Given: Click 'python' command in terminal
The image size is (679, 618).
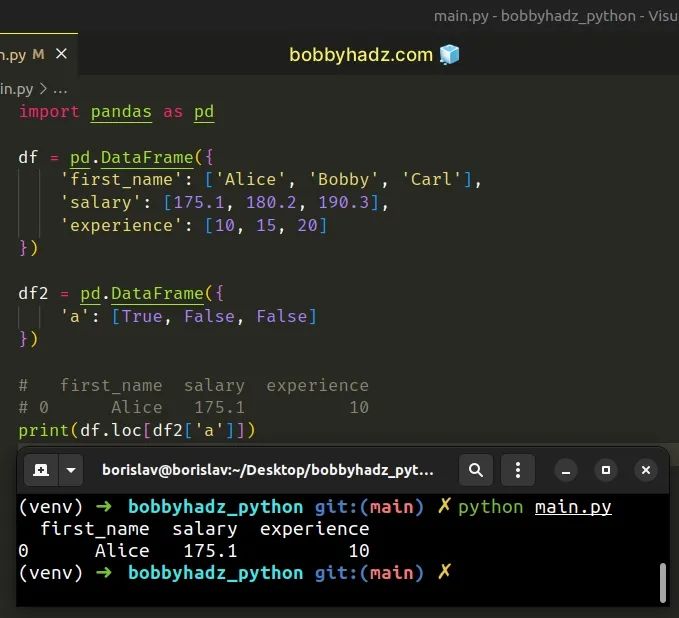Looking at the screenshot, I should (490, 507).
